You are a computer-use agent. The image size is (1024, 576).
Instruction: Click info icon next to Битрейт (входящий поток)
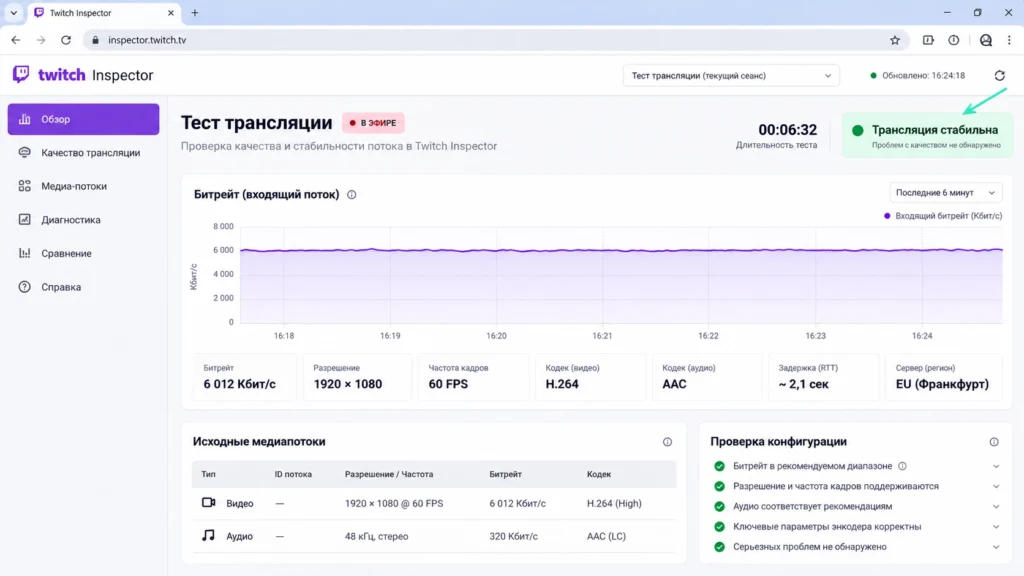pyautogui.click(x=351, y=195)
